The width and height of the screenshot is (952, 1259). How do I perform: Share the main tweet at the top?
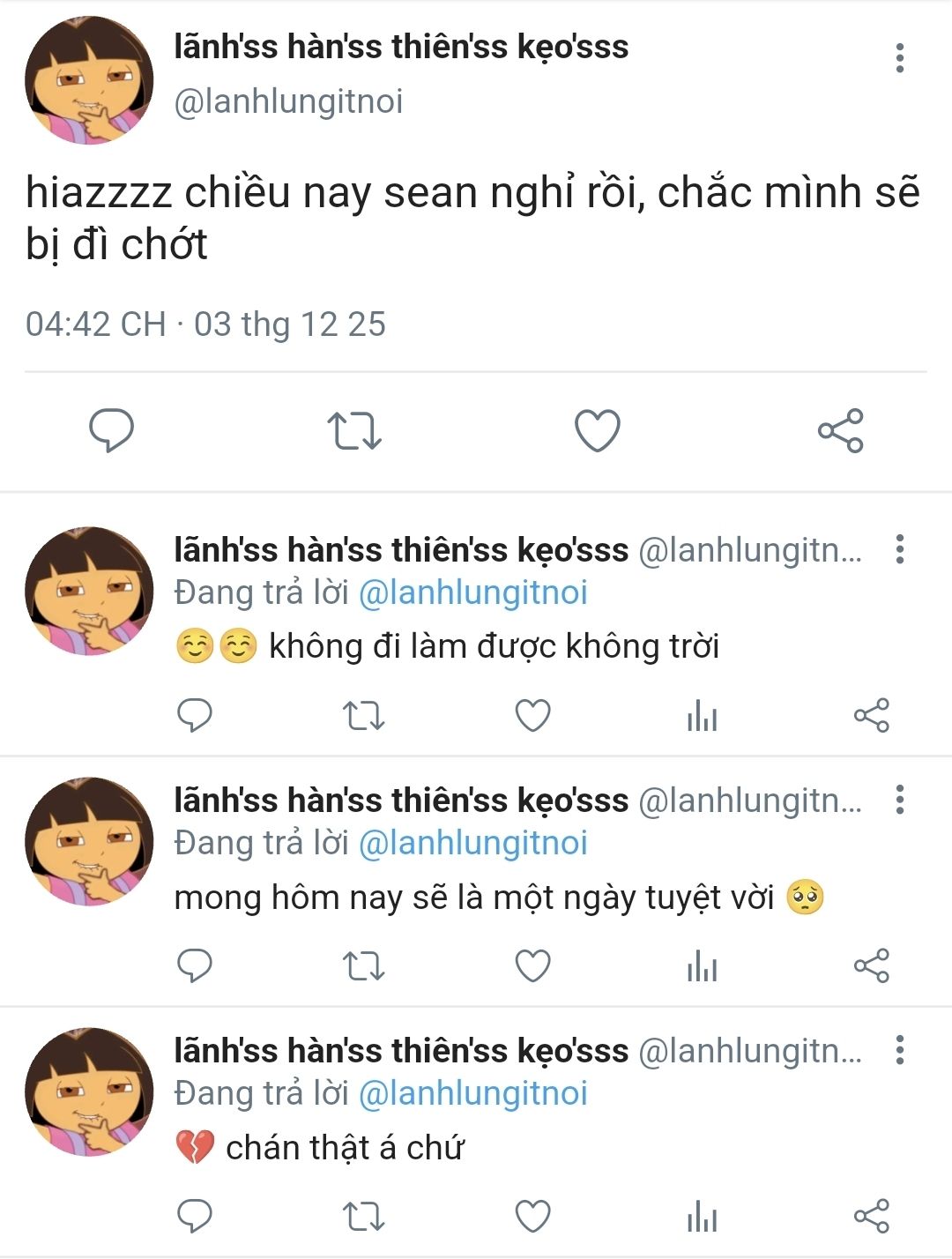[x=840, y=430]
